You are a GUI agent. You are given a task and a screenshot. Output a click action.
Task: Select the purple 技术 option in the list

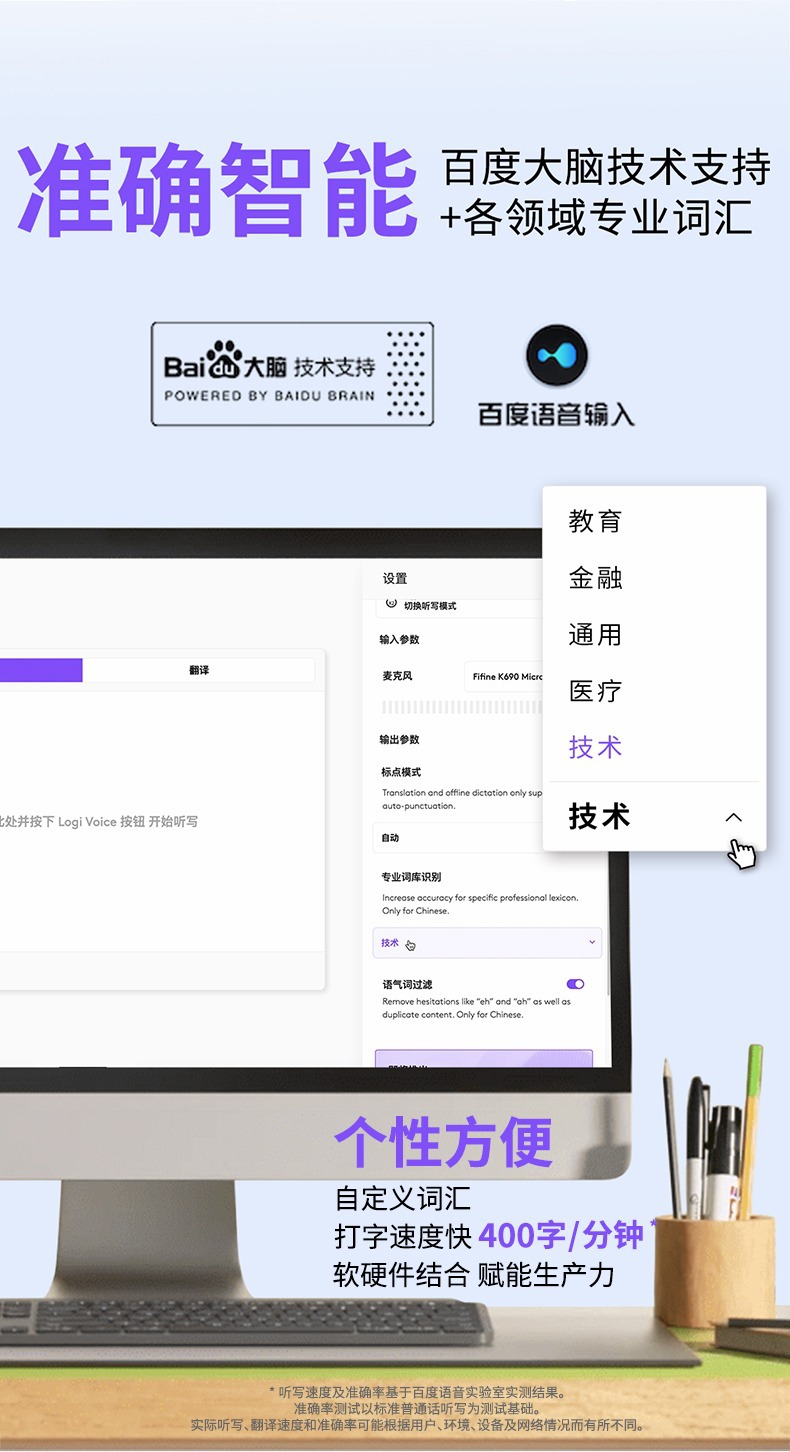click(596, 747)
